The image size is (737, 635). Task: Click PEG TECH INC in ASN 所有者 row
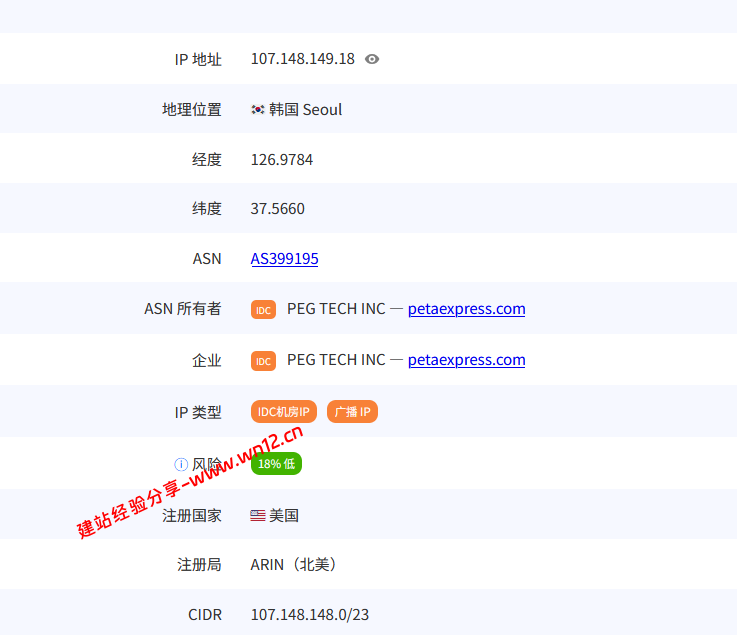click(336, 309)
